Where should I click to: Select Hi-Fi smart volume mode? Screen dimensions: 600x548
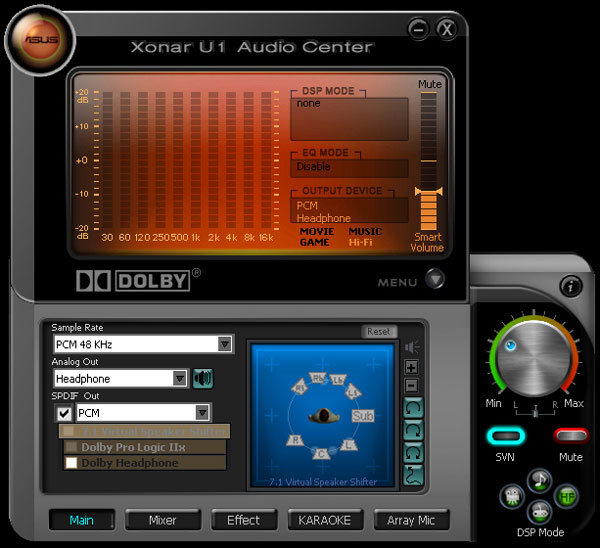(360, 242)
